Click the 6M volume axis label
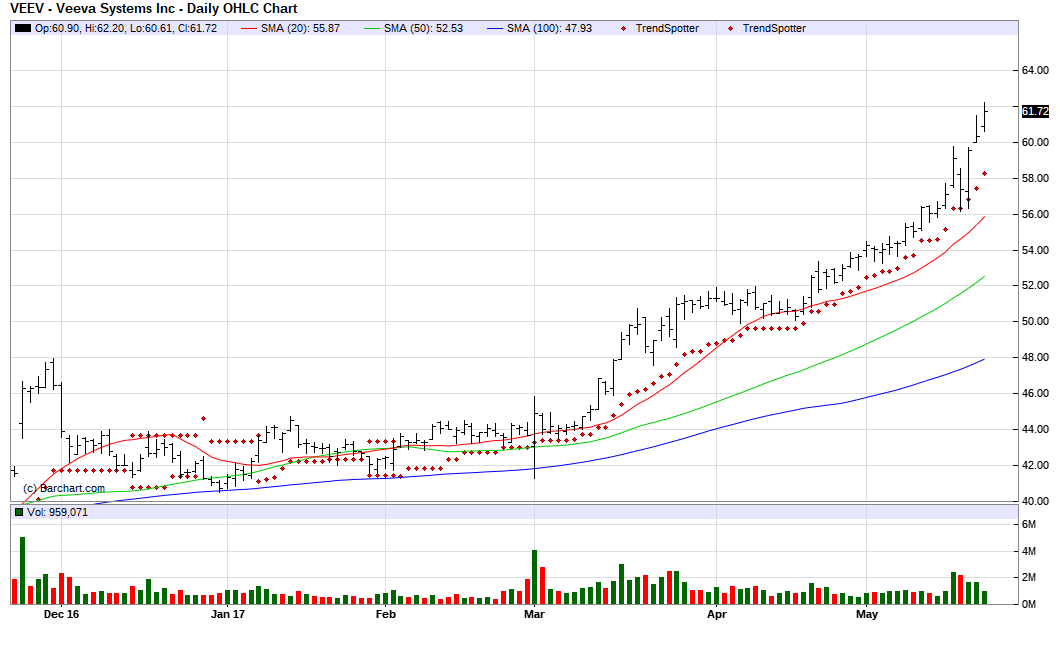 coord(1028,525)
